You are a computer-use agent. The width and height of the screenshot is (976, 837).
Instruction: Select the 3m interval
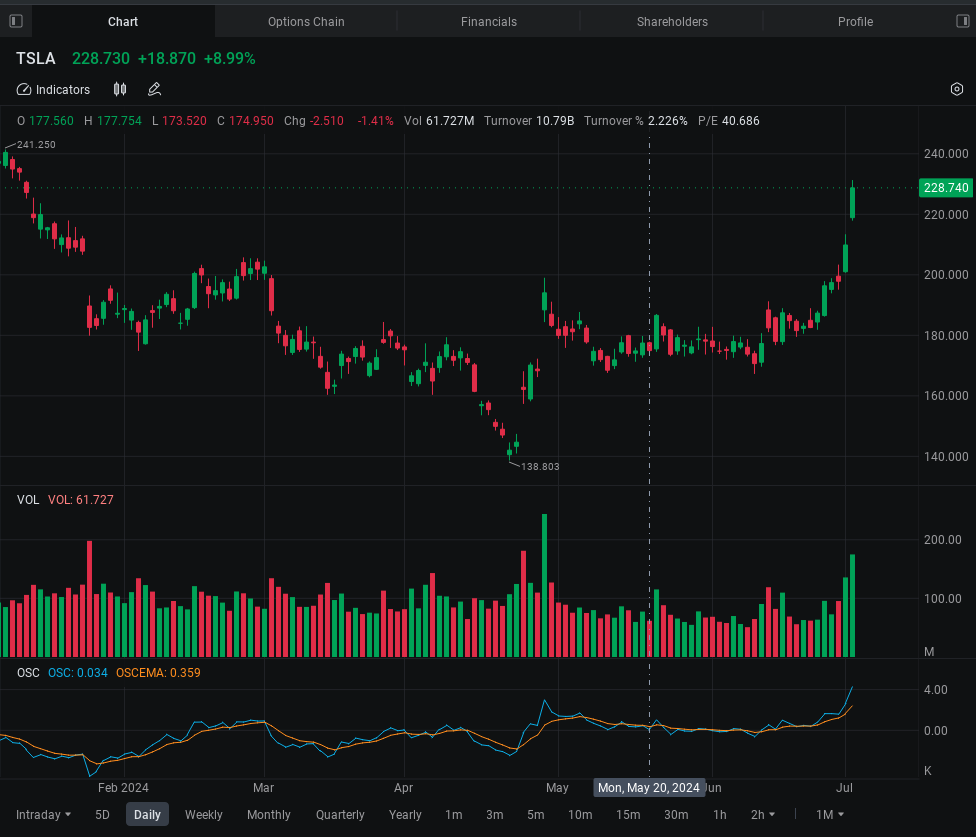[495, 815]
